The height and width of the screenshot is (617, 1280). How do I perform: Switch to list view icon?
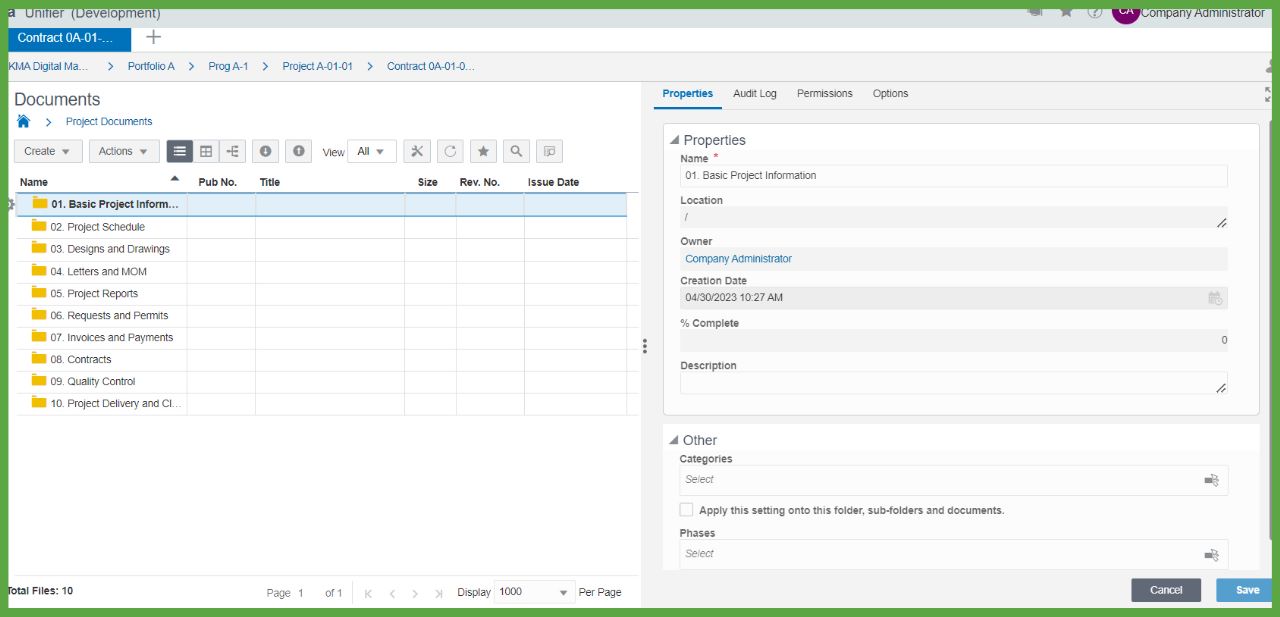[179, 151]
